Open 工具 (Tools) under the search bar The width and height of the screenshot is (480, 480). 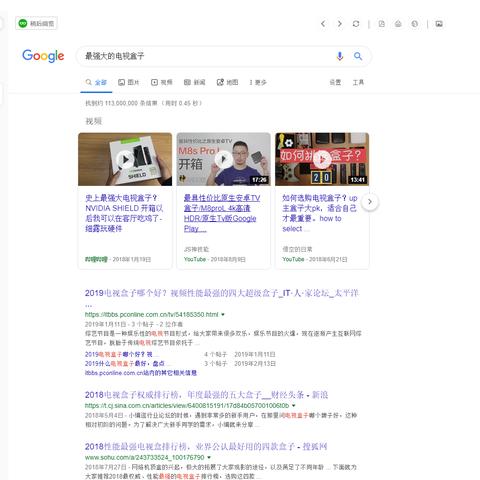point(358,82)
